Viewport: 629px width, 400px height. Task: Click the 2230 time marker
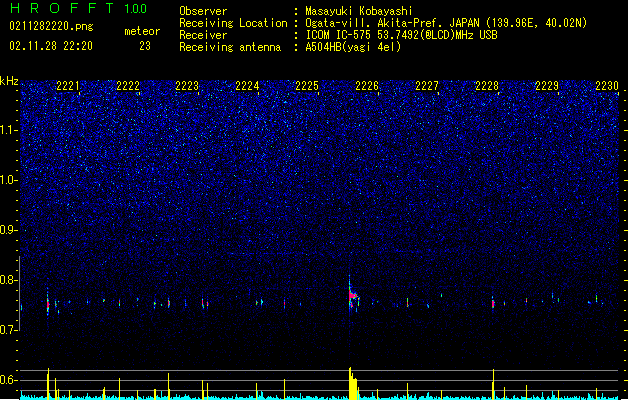(x=607, y=86)
